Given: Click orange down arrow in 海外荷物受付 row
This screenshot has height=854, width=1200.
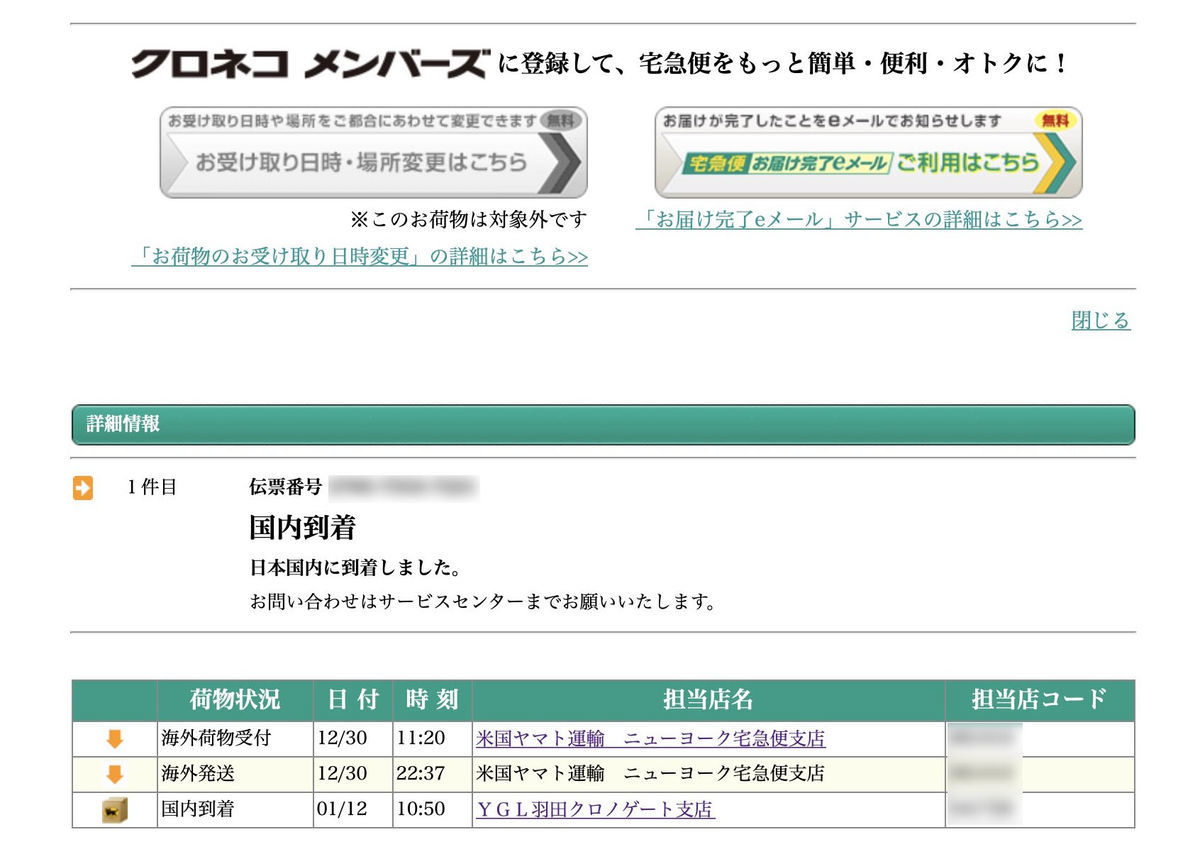Looking at the screenshot, I should (114, 739).
